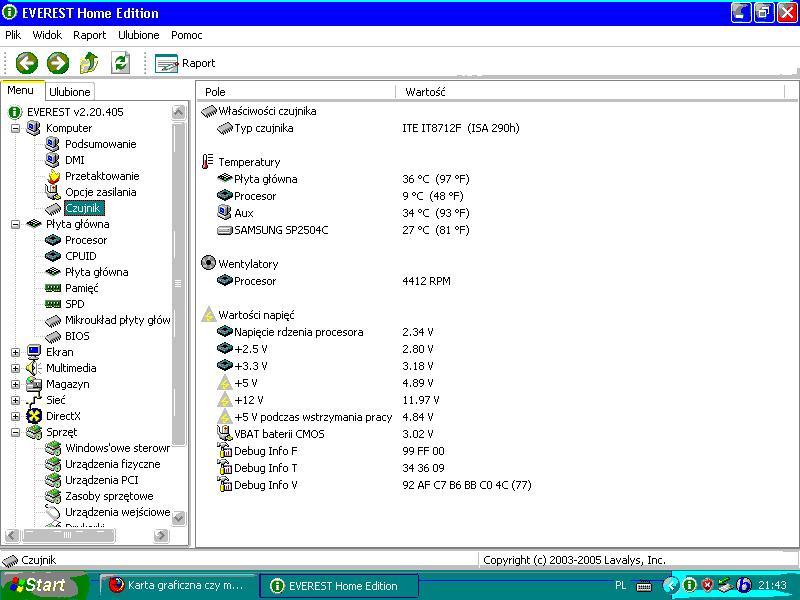
Task: Refresh the sensor readings
Action: click(x=120, y=63)
